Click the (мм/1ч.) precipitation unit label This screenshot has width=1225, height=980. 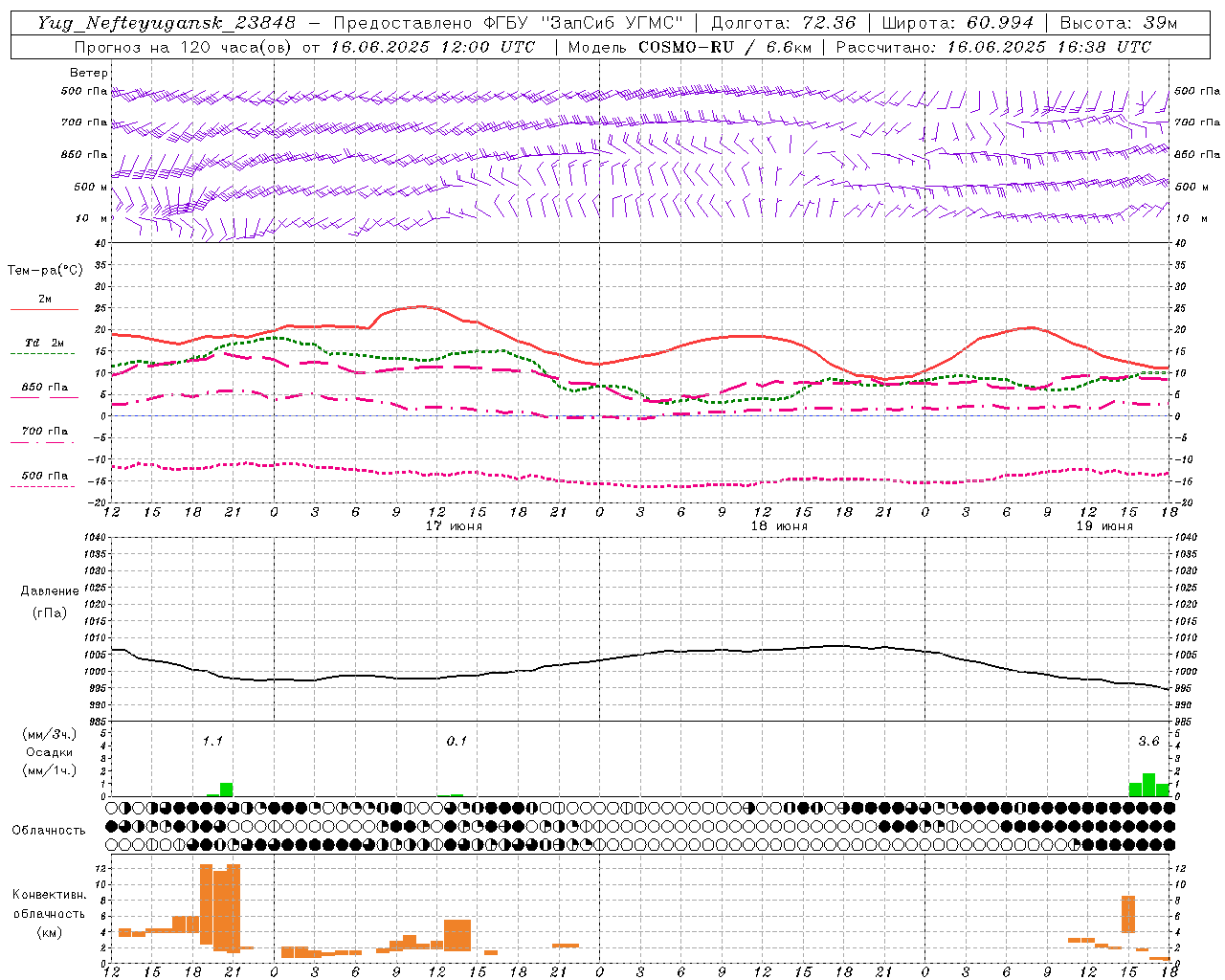pyautogui.click(x=49, y=770)
